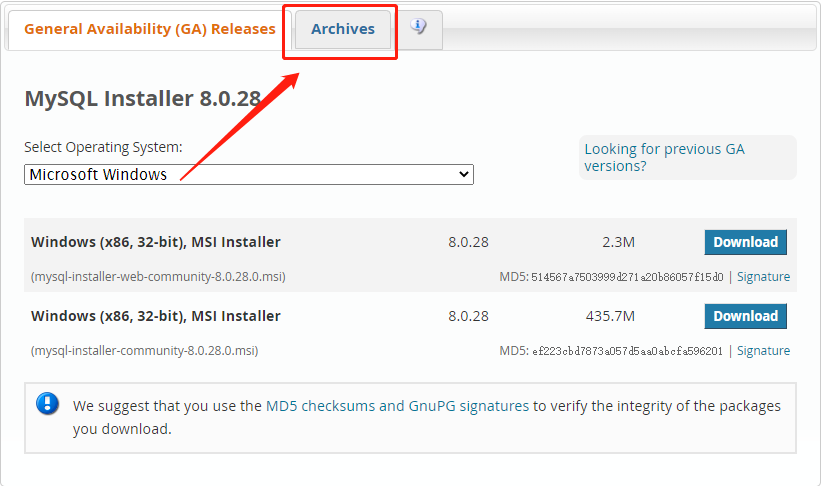Select the 2.3M file size text
Image resolution: width=827 pixels, height=486 pixels.
click(618, 242)
